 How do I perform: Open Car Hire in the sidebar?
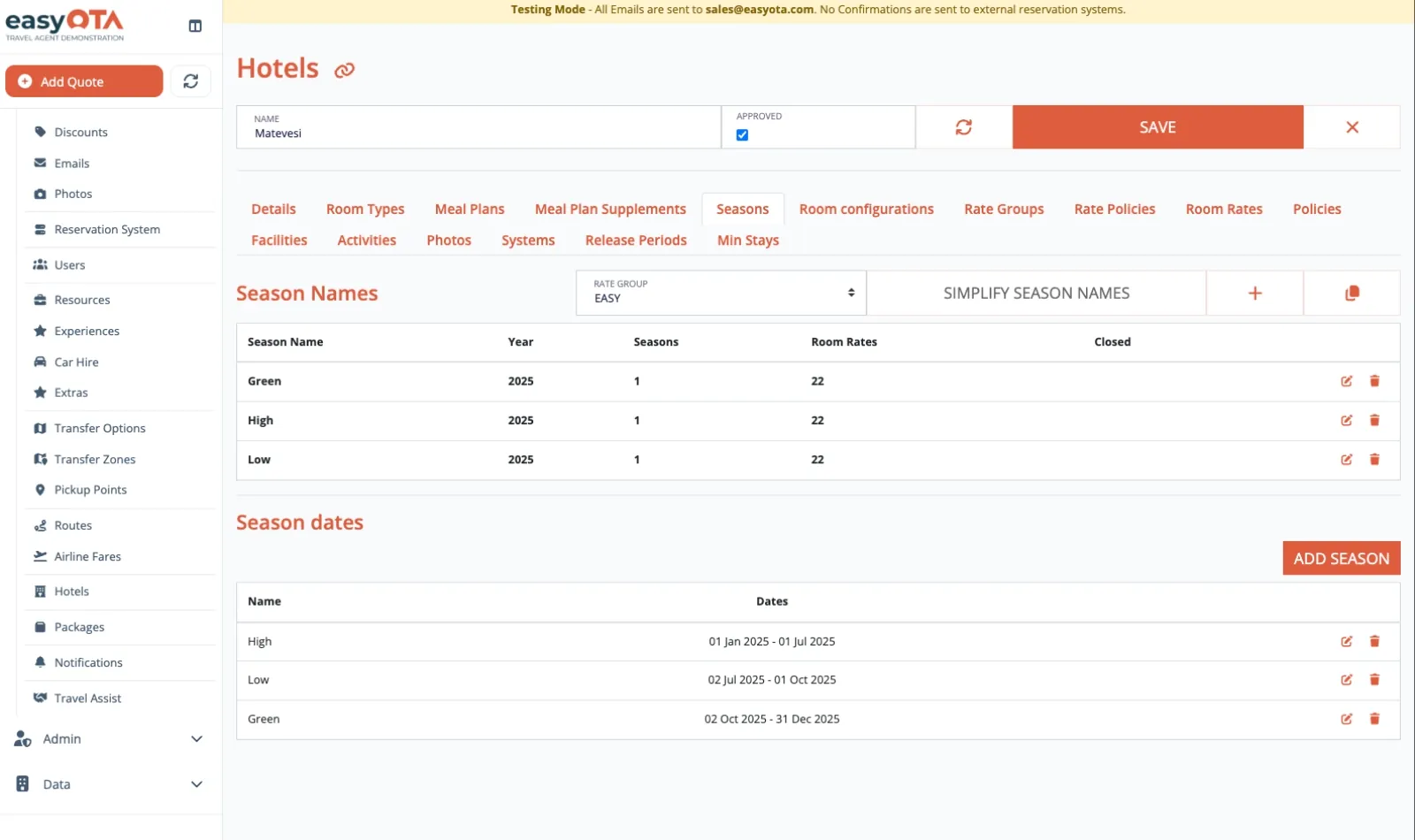(x=76, y=362)
